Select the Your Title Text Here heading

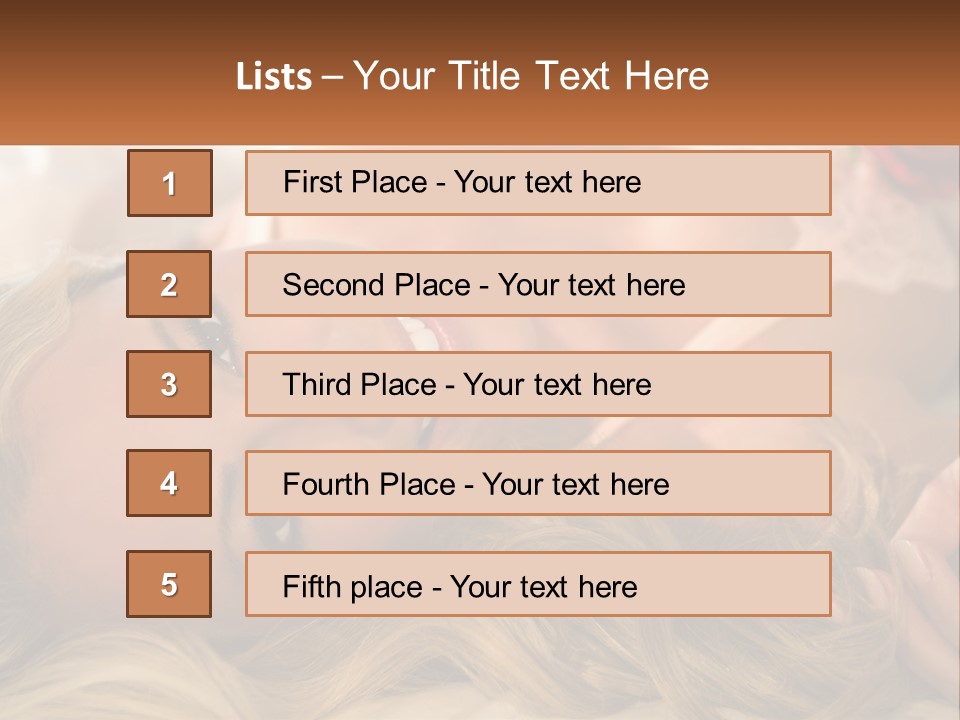pos(531,77)
